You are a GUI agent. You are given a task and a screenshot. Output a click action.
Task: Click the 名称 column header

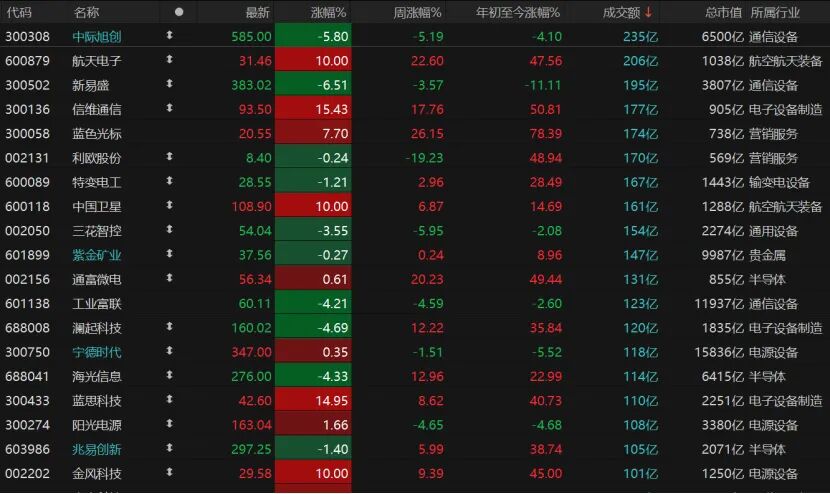(x=86, y=12)
